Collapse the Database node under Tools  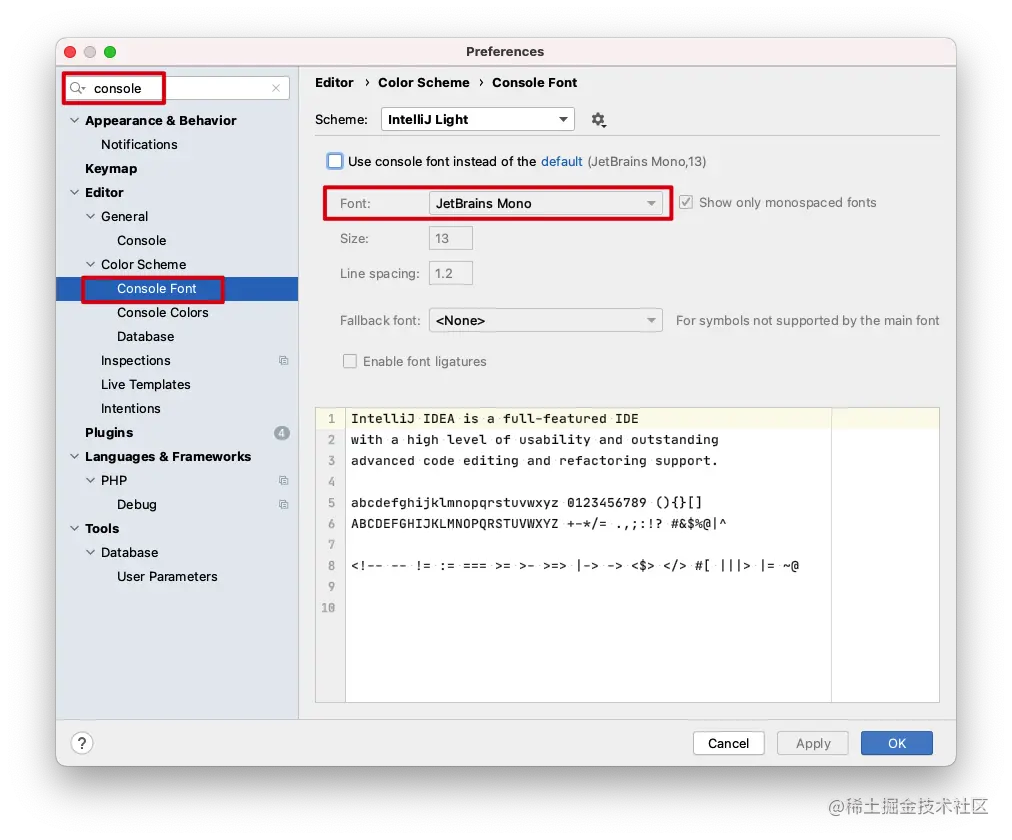click(90, 552)
